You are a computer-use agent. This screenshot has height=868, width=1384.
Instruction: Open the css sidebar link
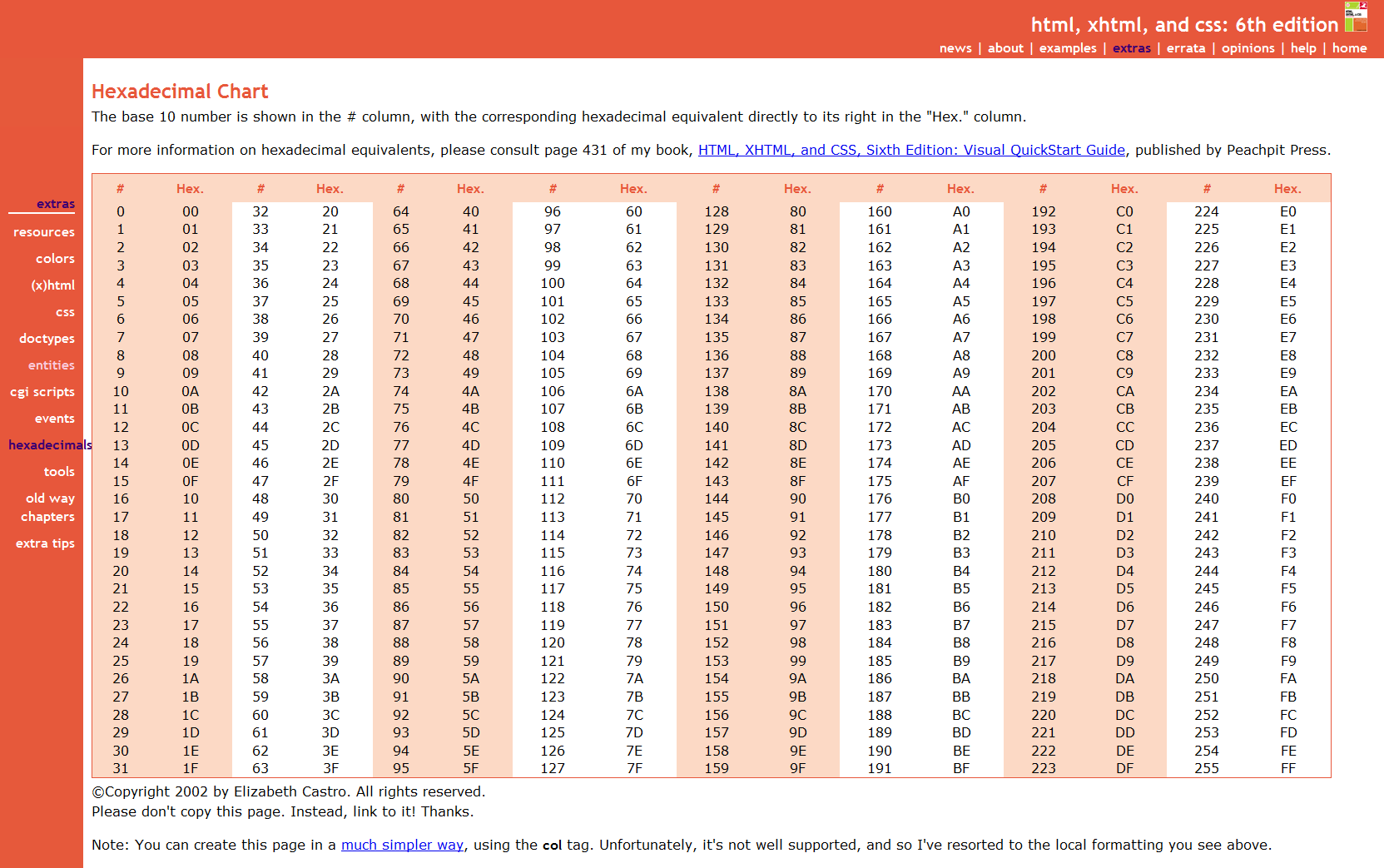coord(65,312)
